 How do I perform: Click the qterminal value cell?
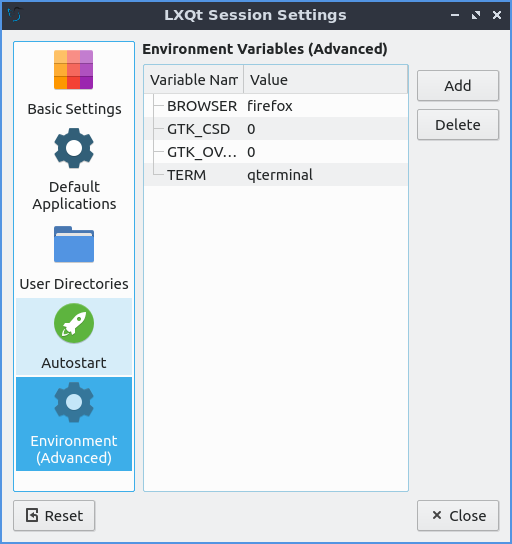click(x=280, y=175)
